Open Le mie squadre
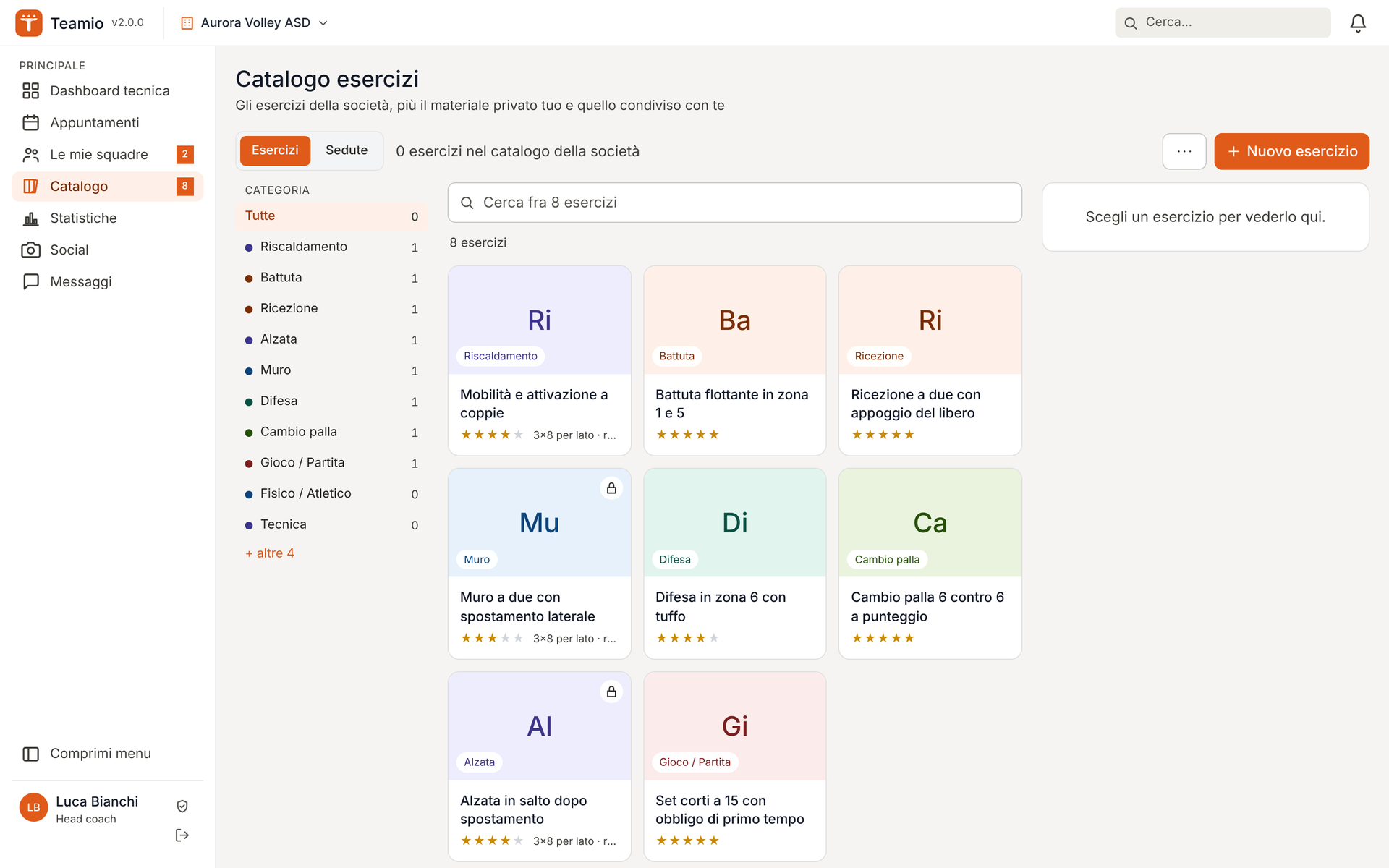The image size is (1389, 868). coord(108,154)
